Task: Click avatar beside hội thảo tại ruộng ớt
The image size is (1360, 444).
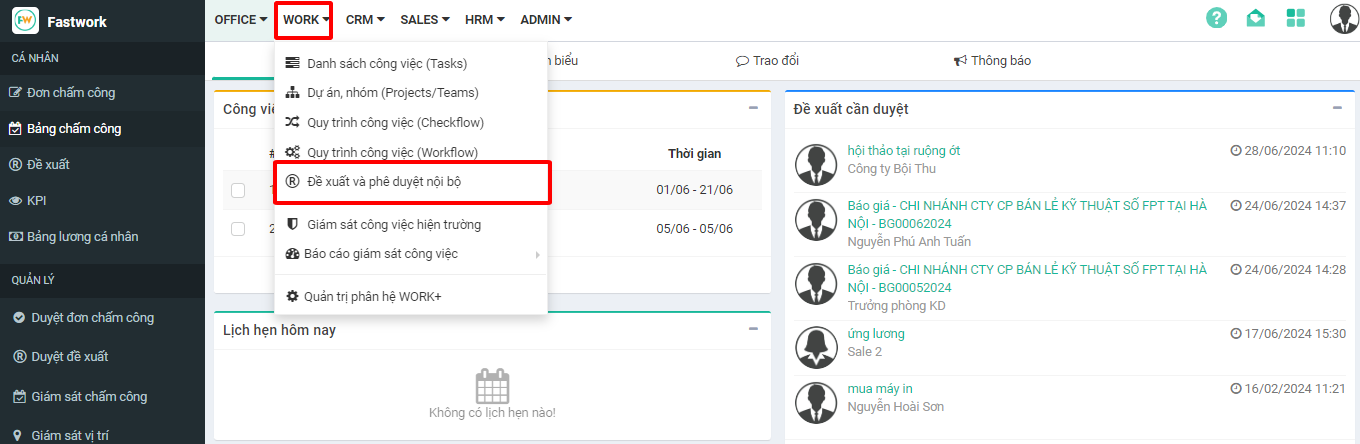Action: [x=815, y=160]
